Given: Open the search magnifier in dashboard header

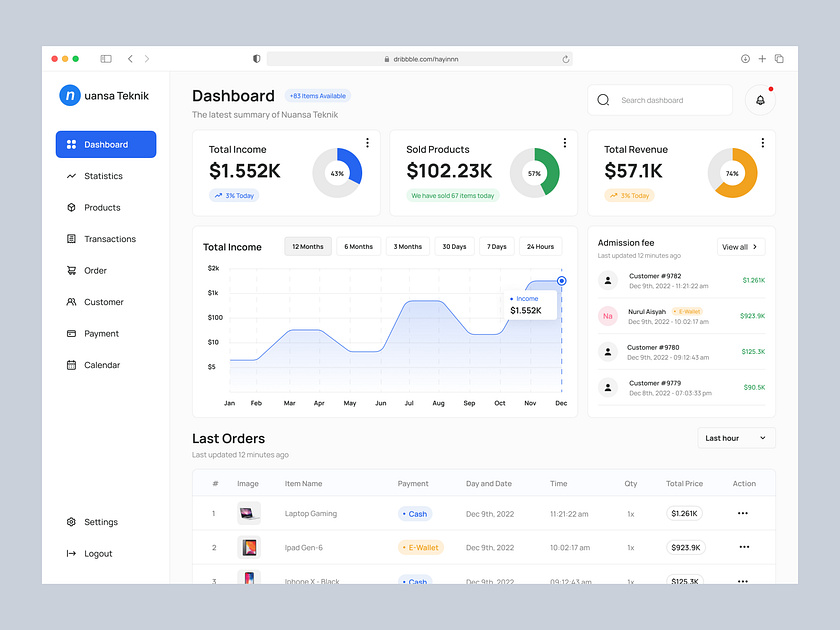Looking at the screenshot, I should click(x=603, y=100).
